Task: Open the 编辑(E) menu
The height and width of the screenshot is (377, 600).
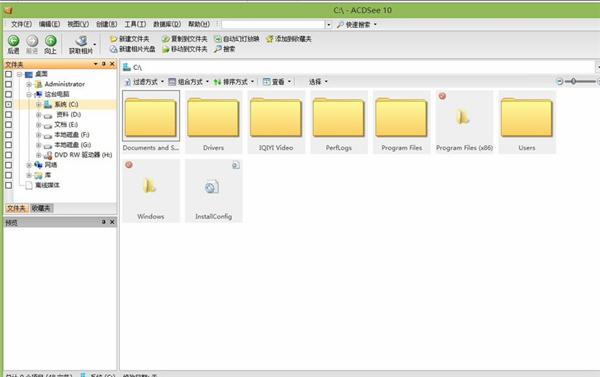Action: click(x=49, y=24)
